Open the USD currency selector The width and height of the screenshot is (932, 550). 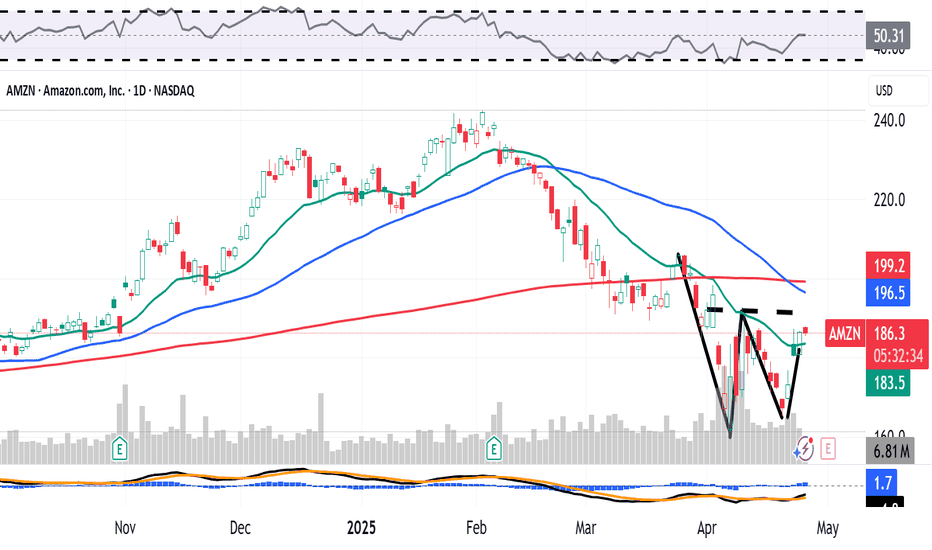click(898, 91)
